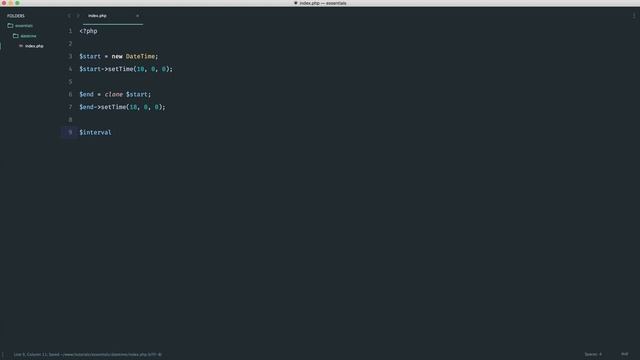640x360 pixels.
Task: Go to the next tab arrow
Action: tap(78, 16)
